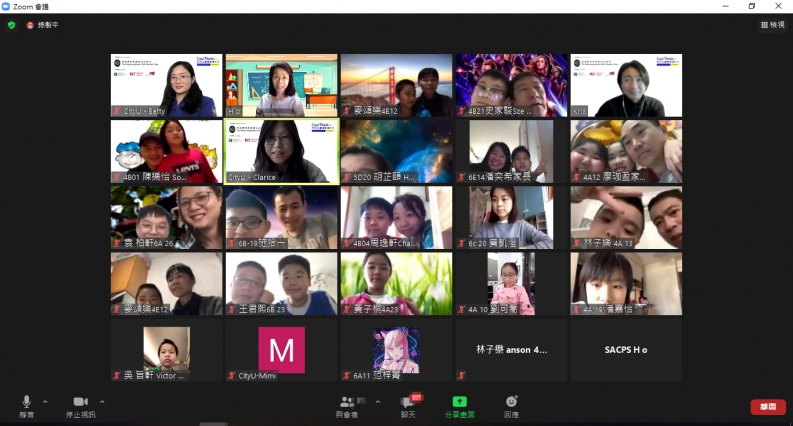
Task: Click the Zoom logo in the title bar
Action: [x=6, y=6]
